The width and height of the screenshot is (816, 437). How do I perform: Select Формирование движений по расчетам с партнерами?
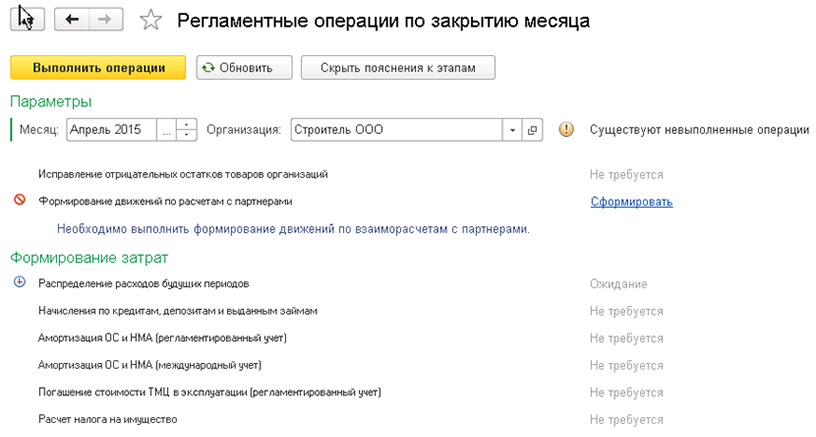tap(165, 201)
